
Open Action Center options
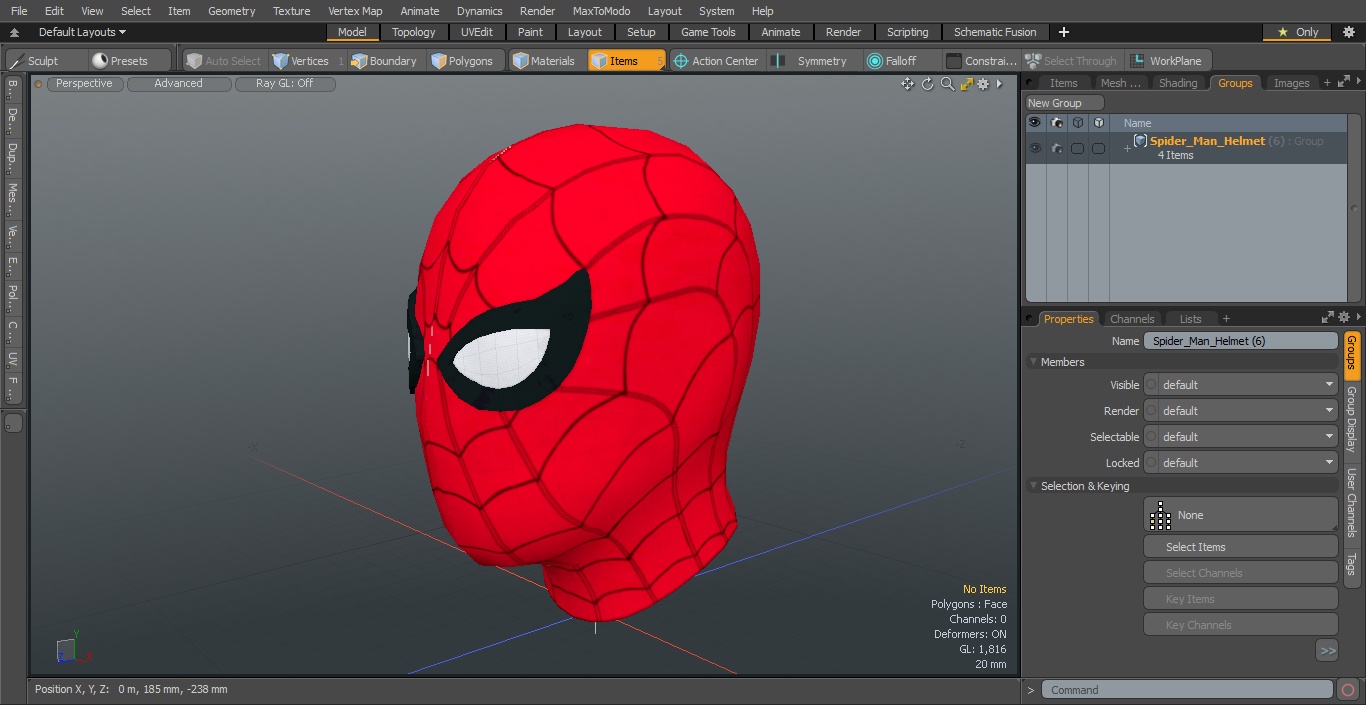(715, 61)
